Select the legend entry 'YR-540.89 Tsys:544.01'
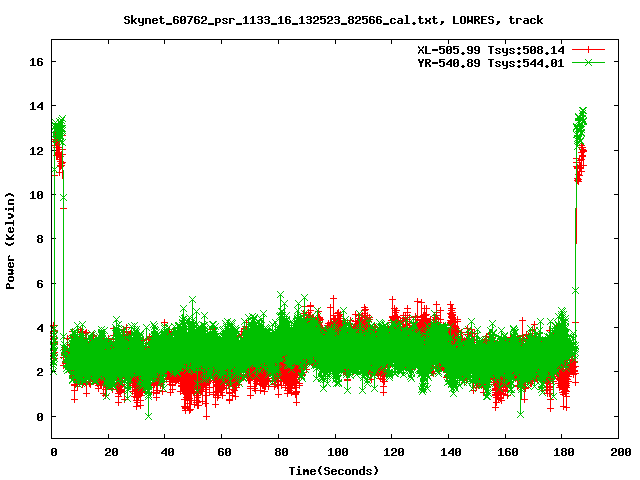 (x=491, y=63)
